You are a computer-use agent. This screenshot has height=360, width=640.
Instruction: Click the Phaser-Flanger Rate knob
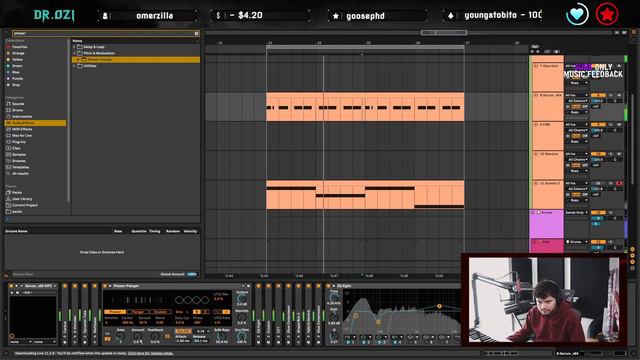tap(120, 337)
